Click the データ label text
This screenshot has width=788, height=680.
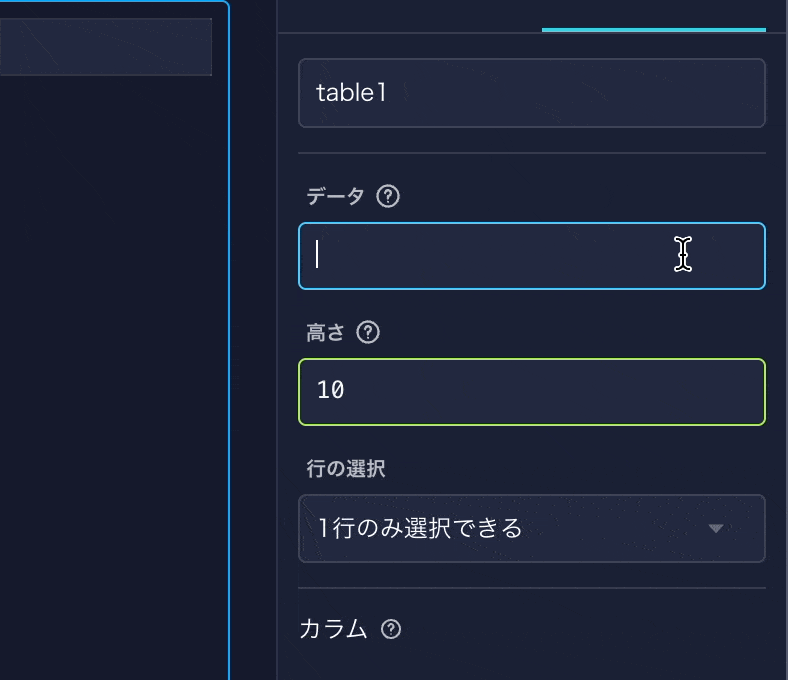[x=335, y=196]
